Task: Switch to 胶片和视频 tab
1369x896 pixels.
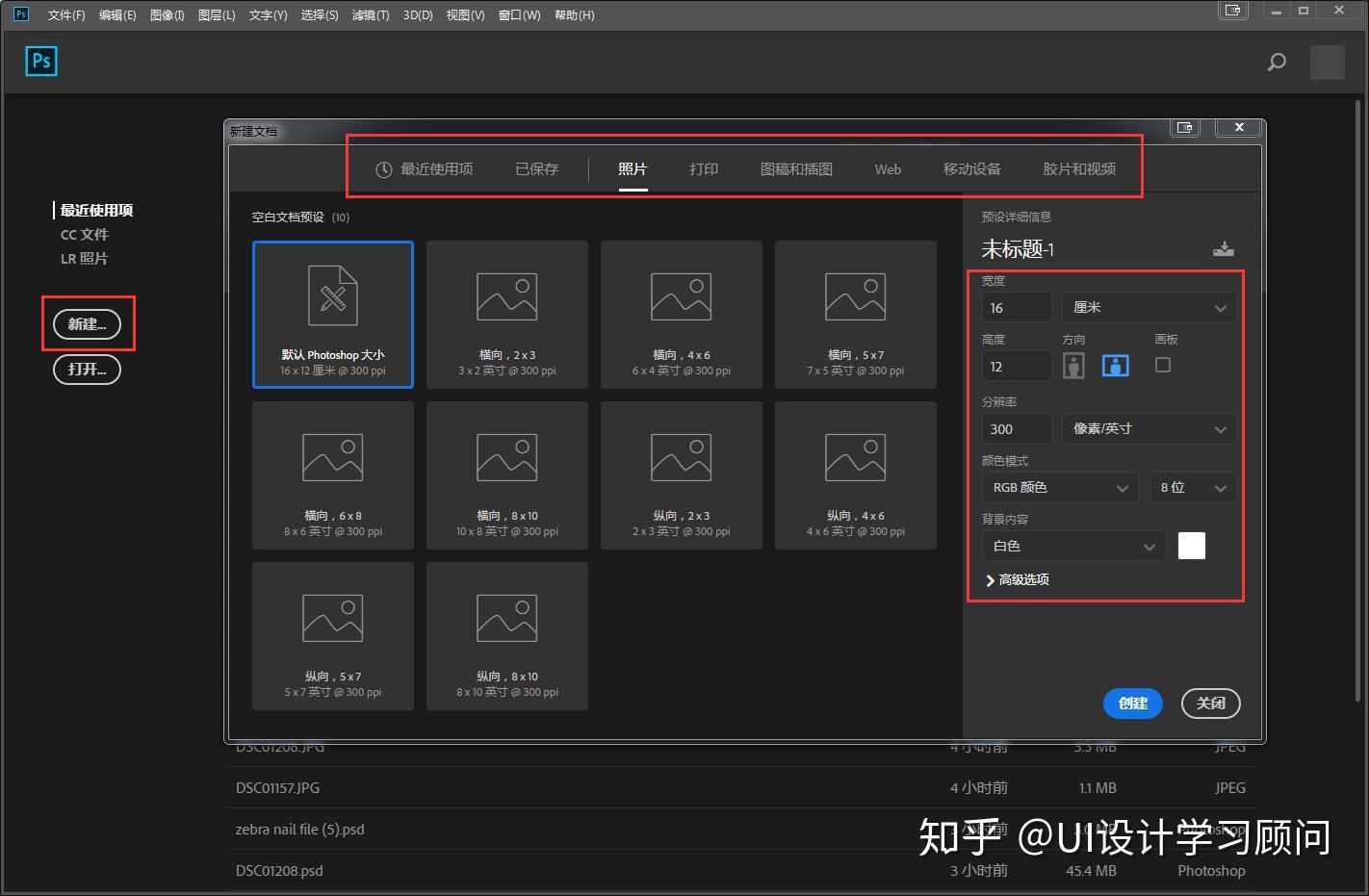Action: (1079, 169)
